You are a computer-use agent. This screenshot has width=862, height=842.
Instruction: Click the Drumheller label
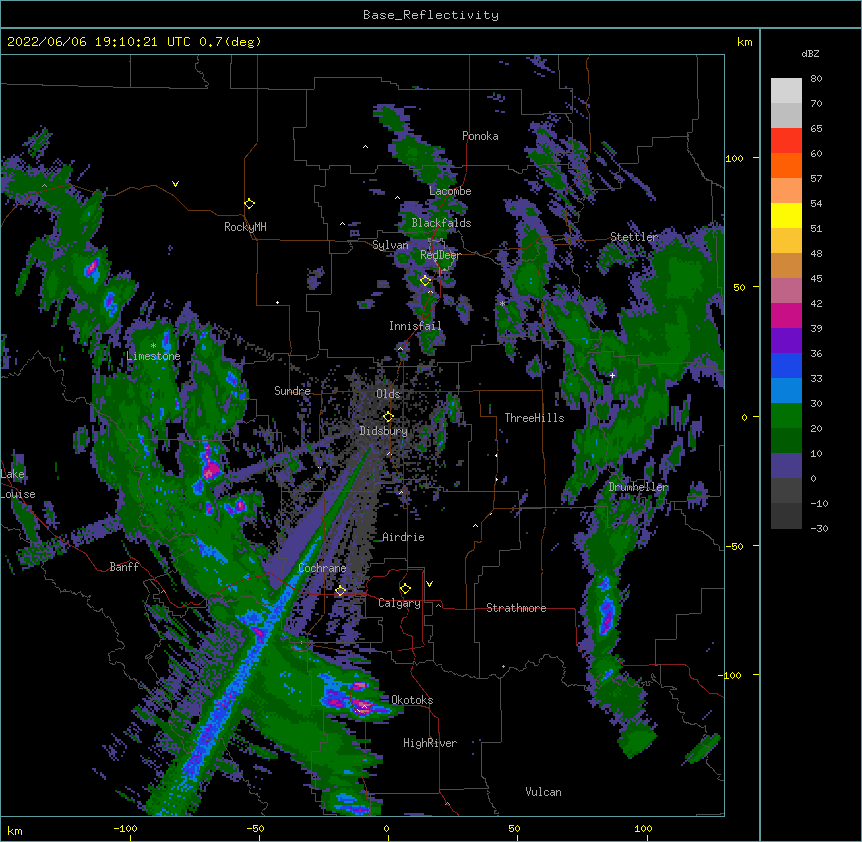pos(638,488)
